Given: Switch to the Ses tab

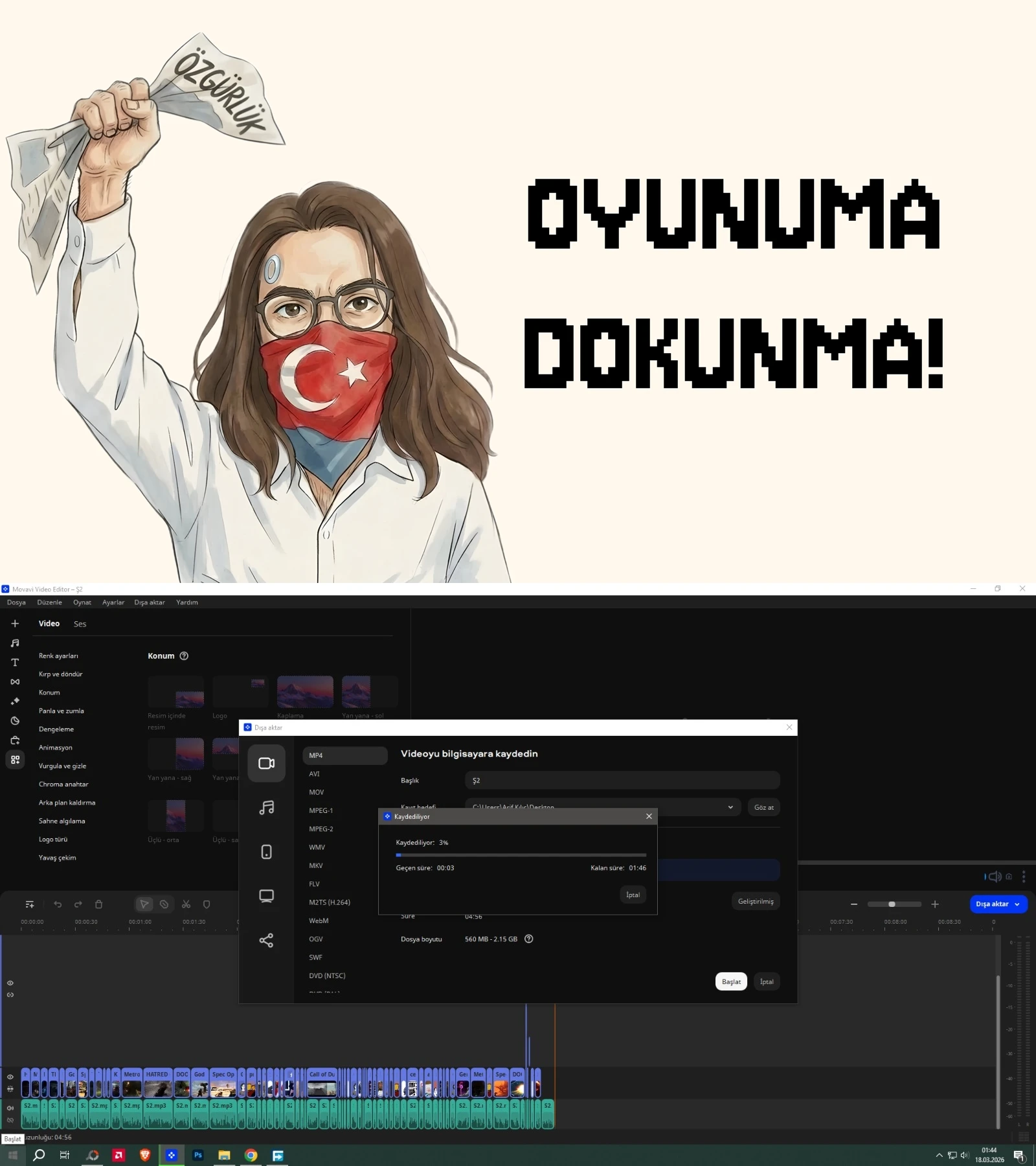Looking at the screenshot, I should (x=80, y=624).
